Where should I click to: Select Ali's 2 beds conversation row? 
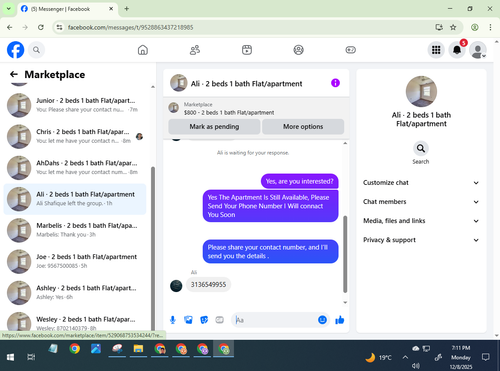(75, 199)
